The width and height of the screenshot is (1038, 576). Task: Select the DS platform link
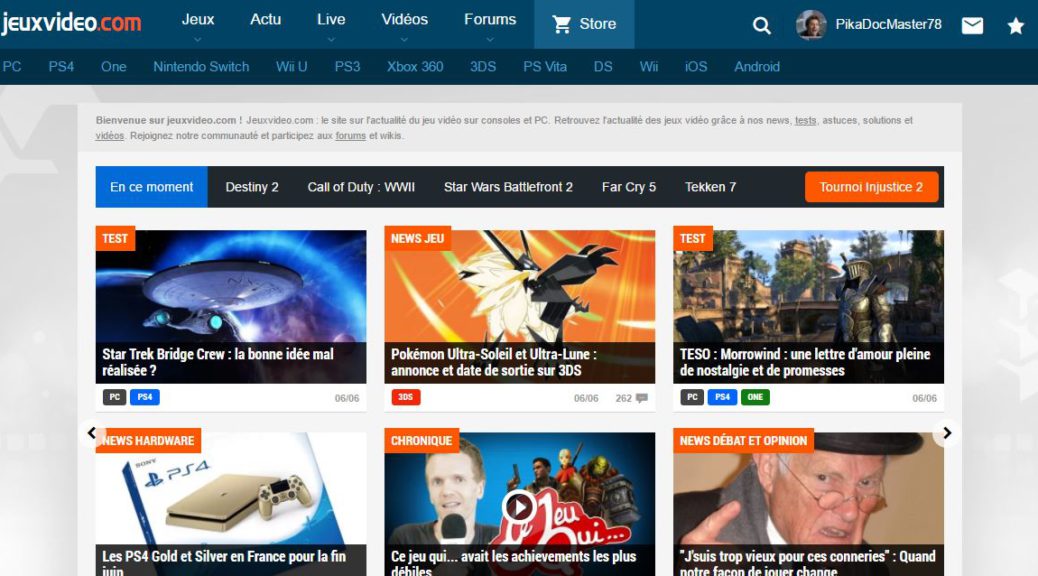tap(603, 67)
